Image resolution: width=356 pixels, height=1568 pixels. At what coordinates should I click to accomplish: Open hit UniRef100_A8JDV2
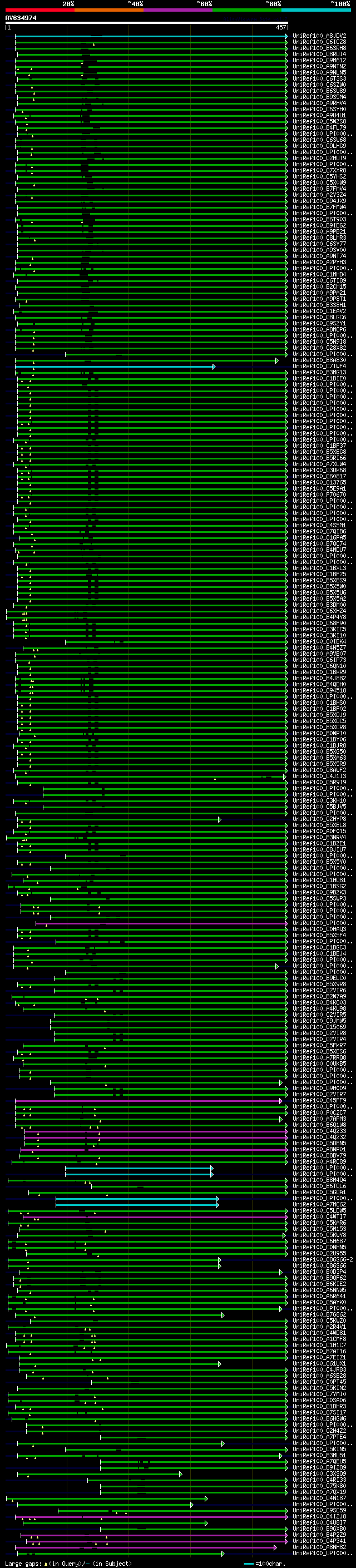tap(319, 36)
